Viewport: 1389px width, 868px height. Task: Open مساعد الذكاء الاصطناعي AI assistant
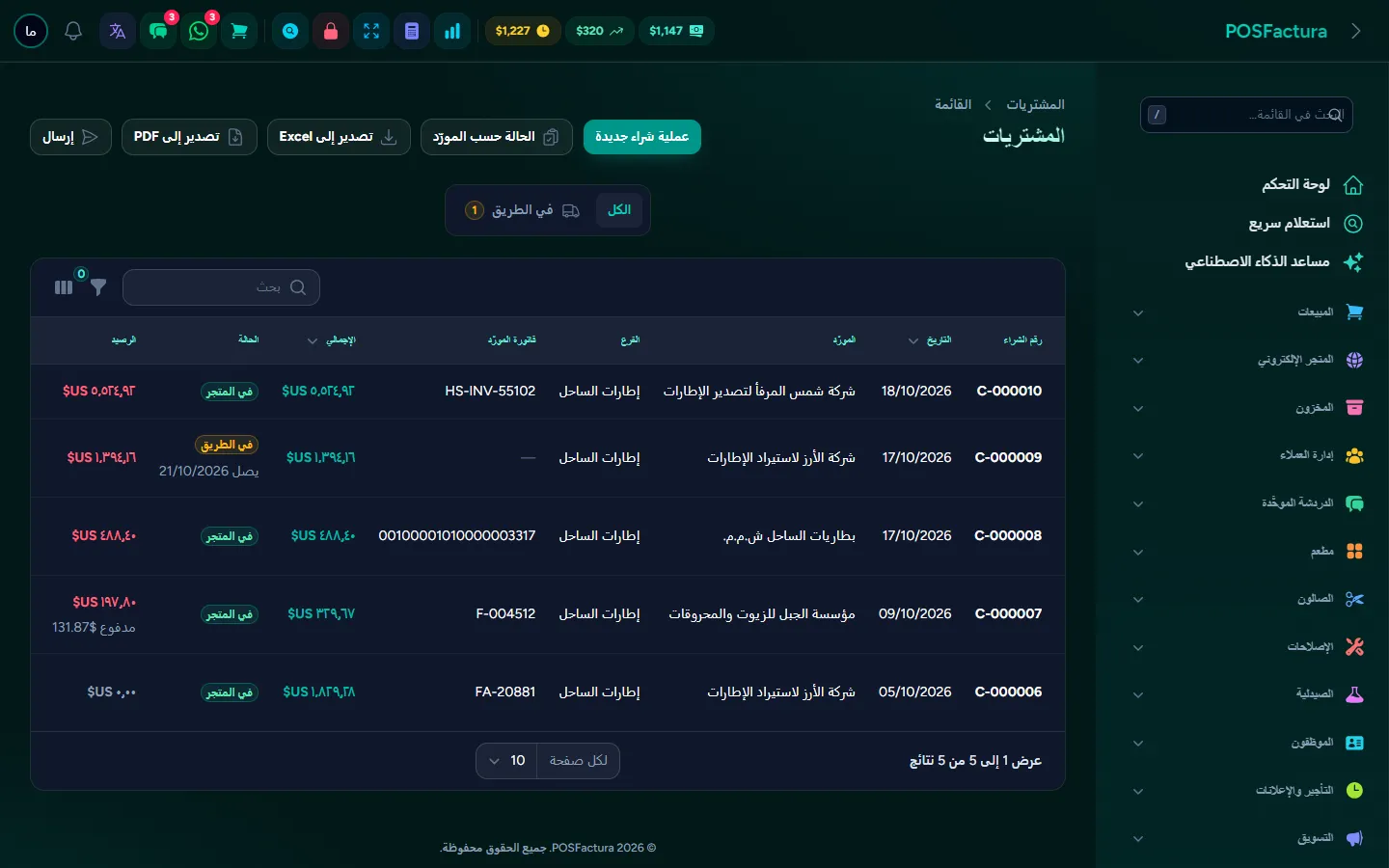1274,261
